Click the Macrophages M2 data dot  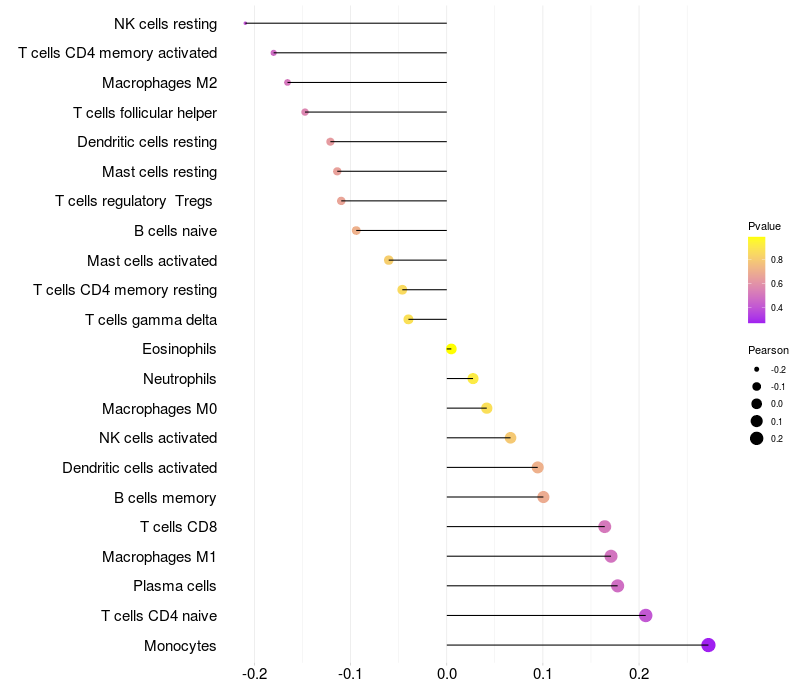(287, 83)
